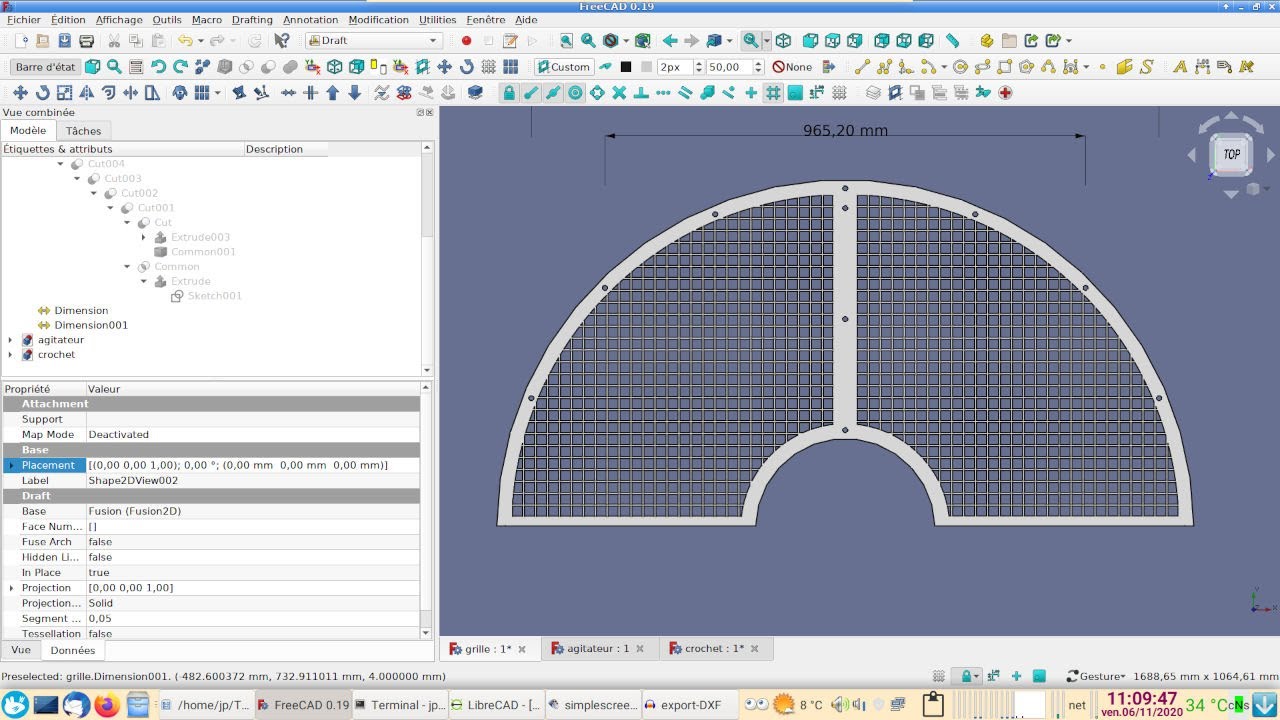
Task: Click the TOP face of navigation cube
Action: pos(1231,154)
